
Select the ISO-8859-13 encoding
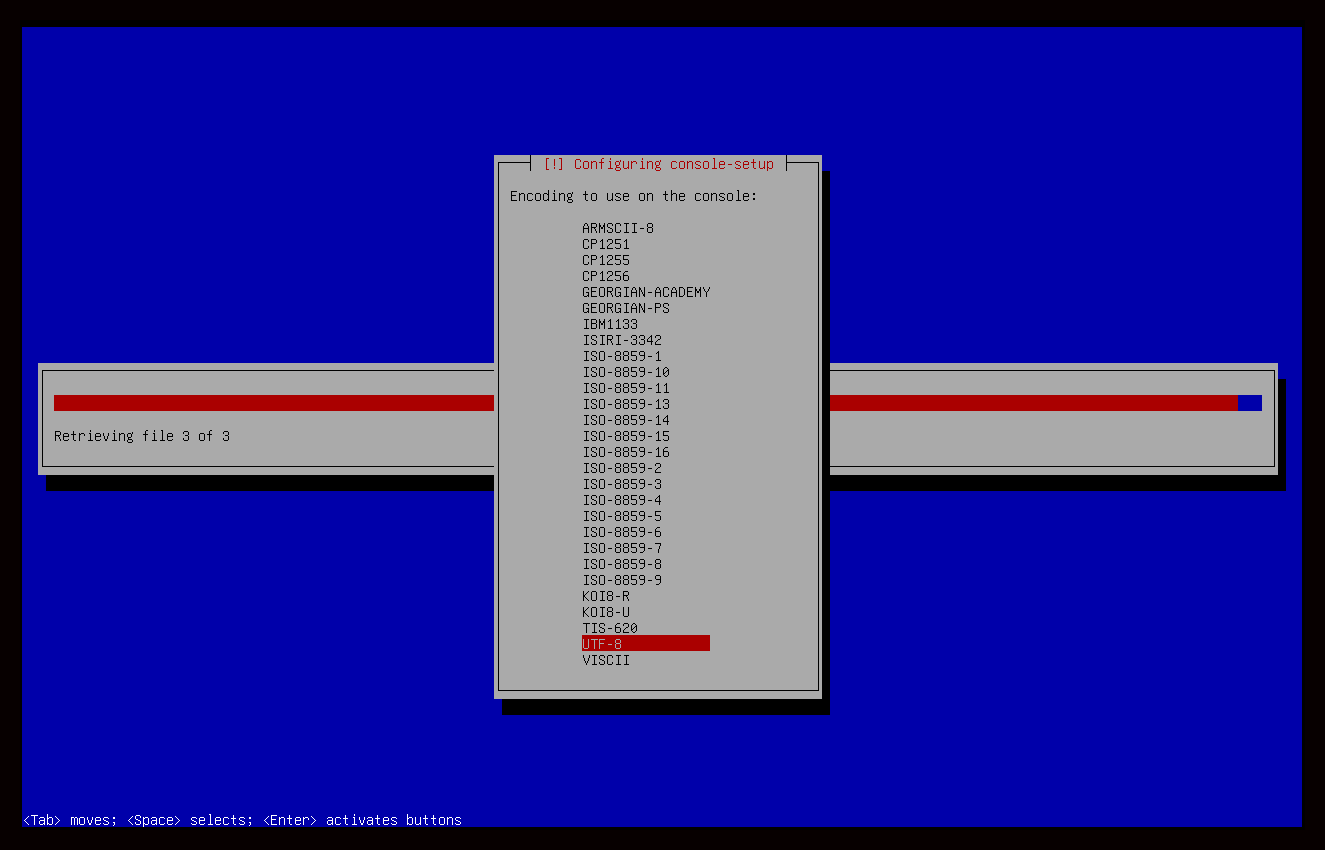tap(626, 404)
